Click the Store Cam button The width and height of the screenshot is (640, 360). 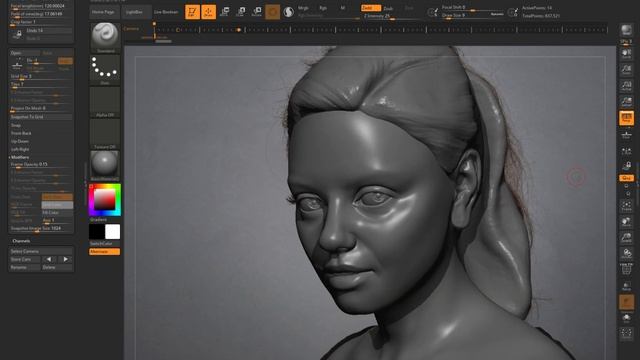coord(25,259)
